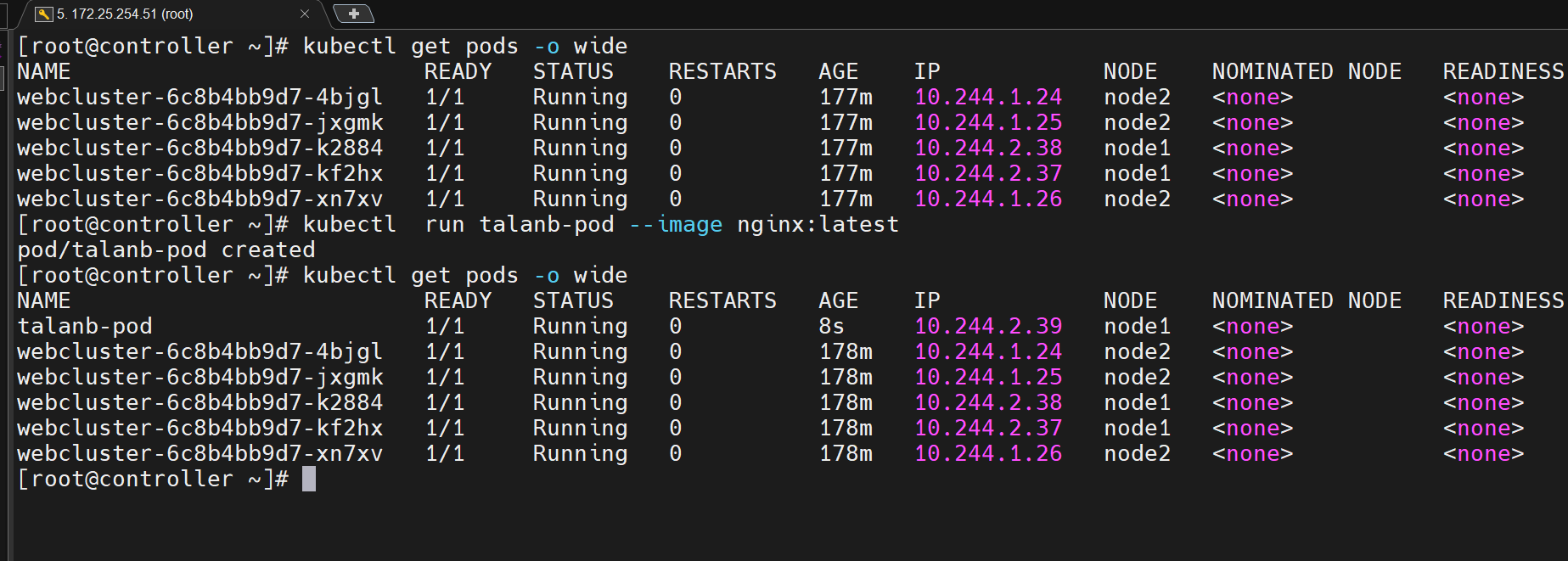1568x561 pixels.
Task: Open a new tab with plus button
Action: coord(354,14)
